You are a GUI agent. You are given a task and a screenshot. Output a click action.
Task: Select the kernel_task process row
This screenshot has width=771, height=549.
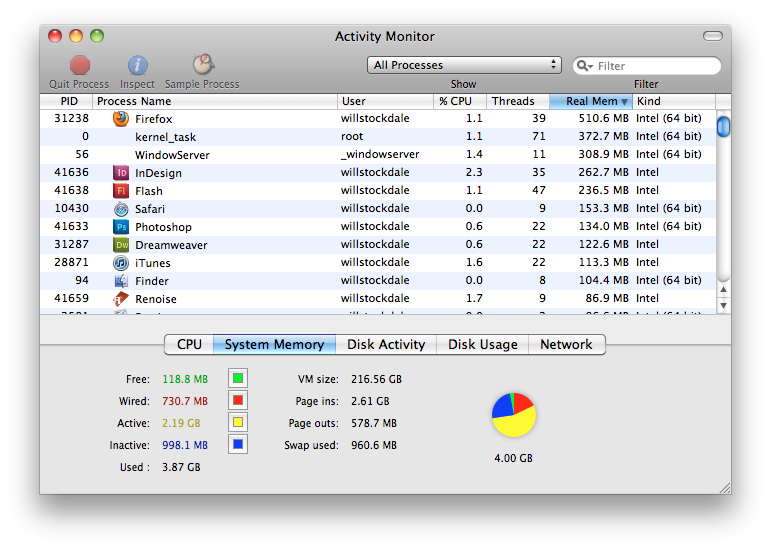(378, 137)
